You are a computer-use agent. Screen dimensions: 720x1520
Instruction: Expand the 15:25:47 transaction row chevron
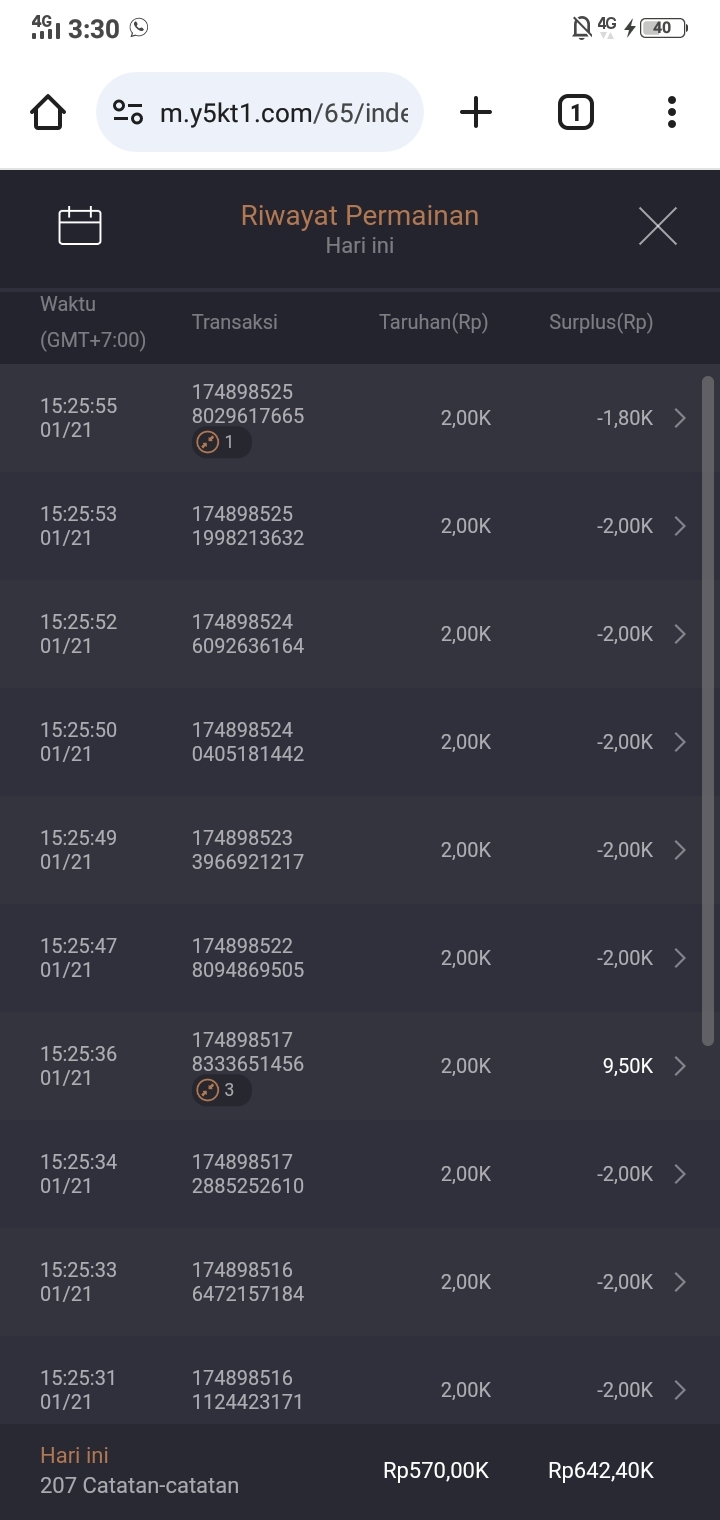(x=680, y=958)
